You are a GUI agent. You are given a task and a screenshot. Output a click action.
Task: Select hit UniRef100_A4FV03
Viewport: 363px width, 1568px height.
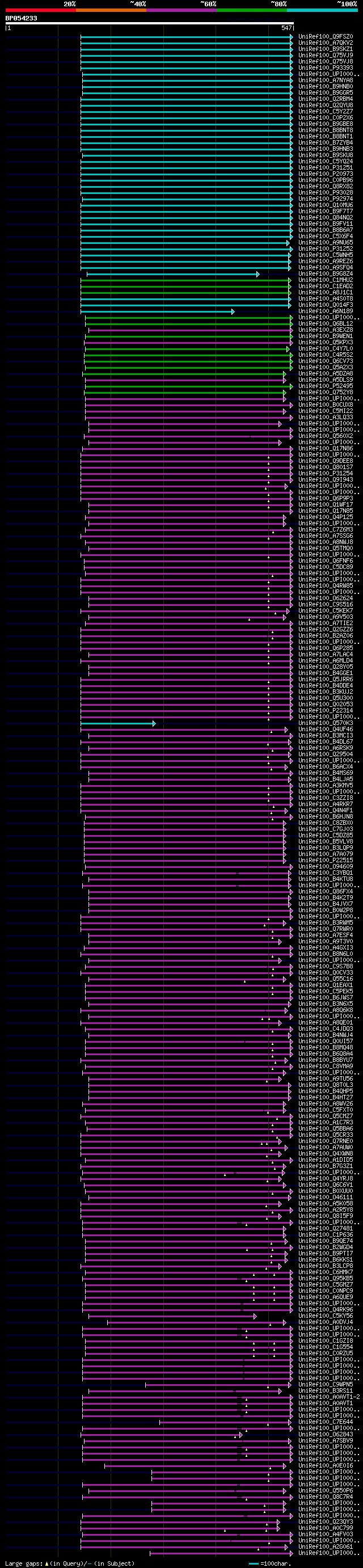[x=325, y=1534]
